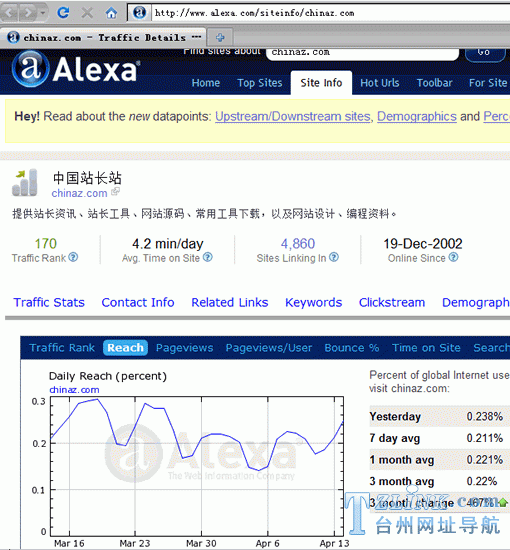
Task: Switch to the Keywords section tab
Action: (314, 302)
